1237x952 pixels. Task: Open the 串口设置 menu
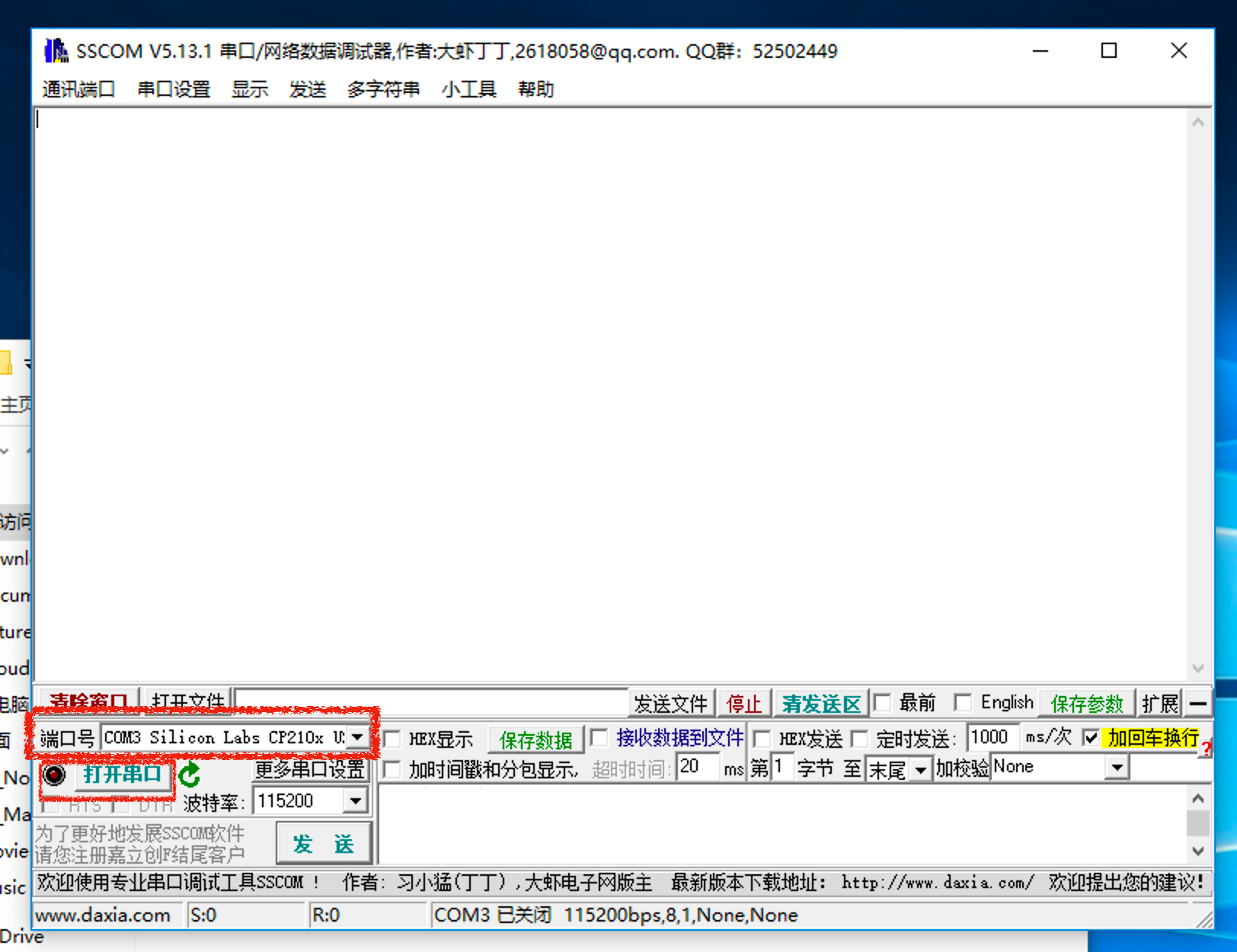point(173,90)
